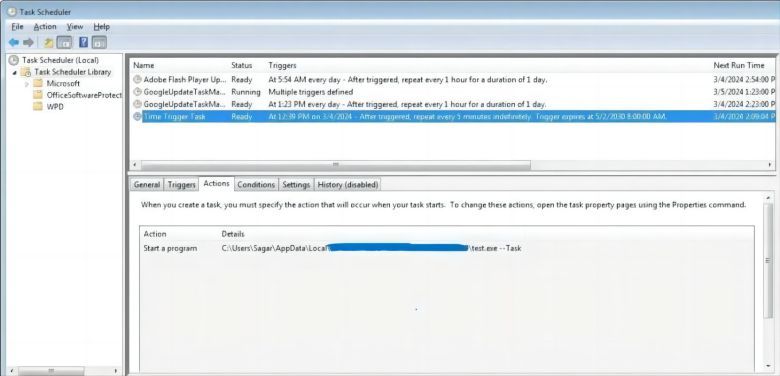Select the GoogleUpdateTaskMa... task at 1:23 PM
The width and height of the screenshot is (780, 376).
point(184,104)
